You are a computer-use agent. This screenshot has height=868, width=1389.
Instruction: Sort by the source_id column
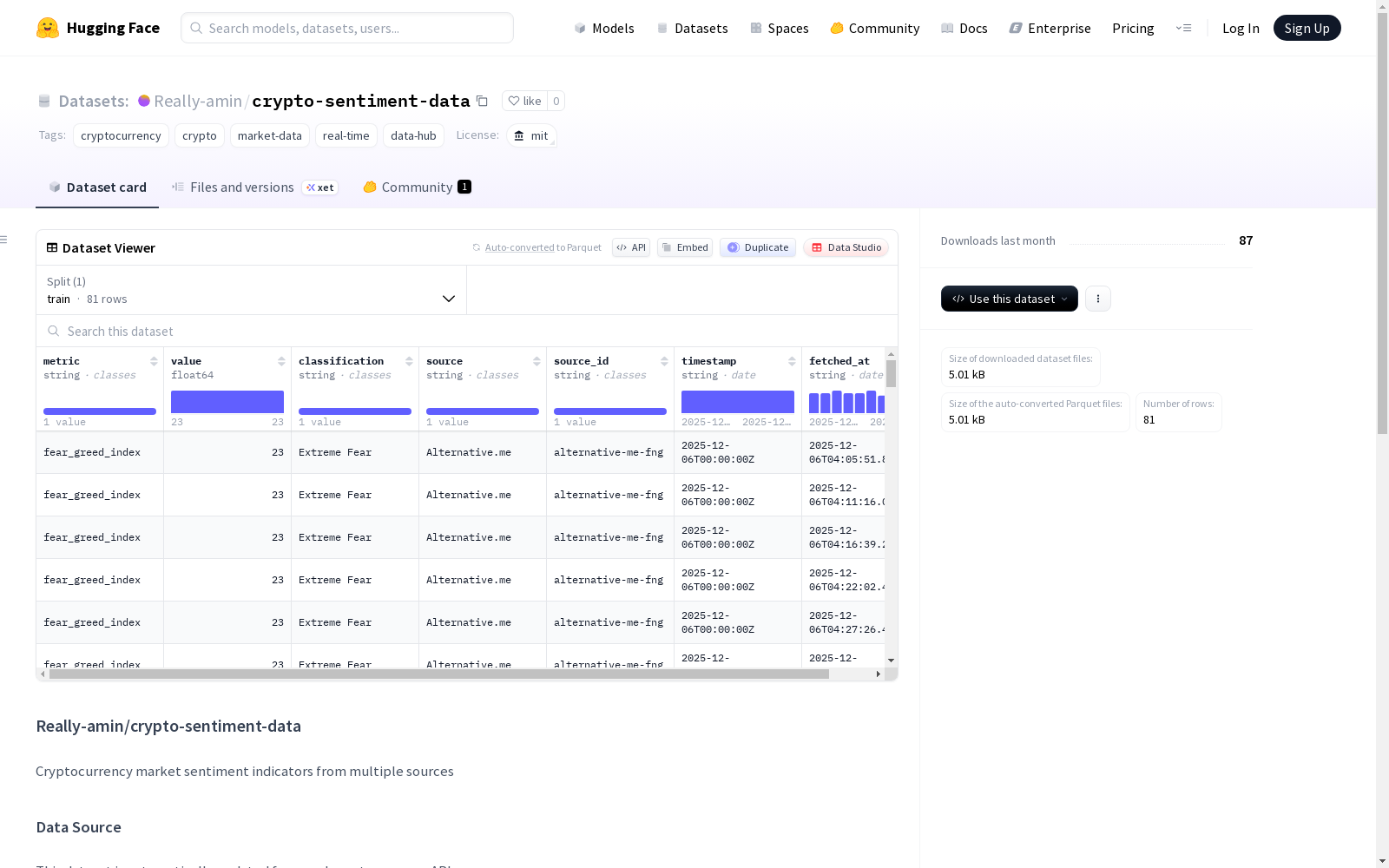[664, 361]
